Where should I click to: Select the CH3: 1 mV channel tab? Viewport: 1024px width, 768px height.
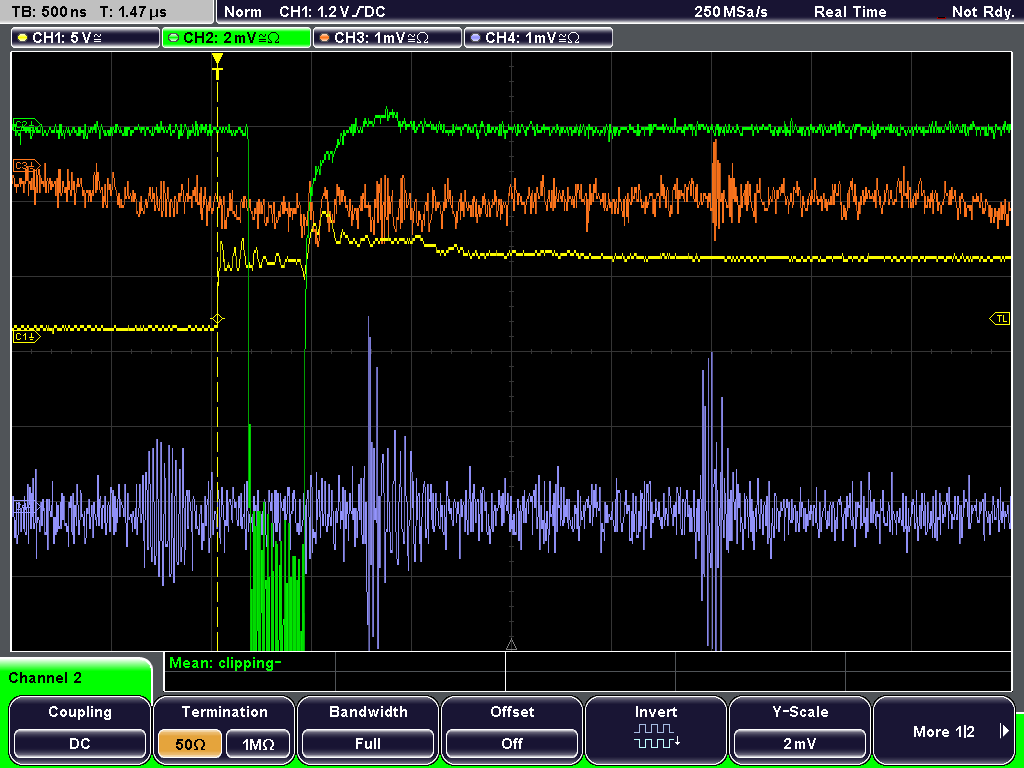point(387,38)
